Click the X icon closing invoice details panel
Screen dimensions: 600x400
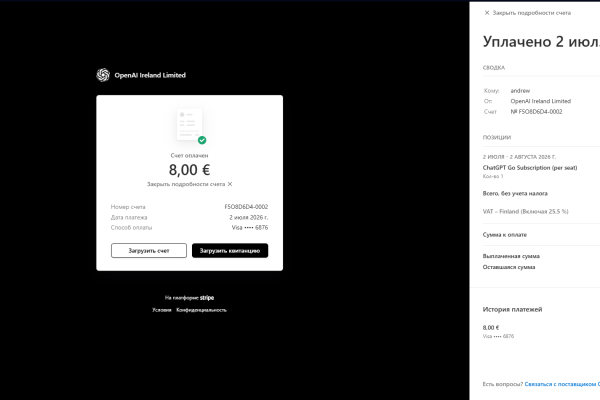pos(487,13)
